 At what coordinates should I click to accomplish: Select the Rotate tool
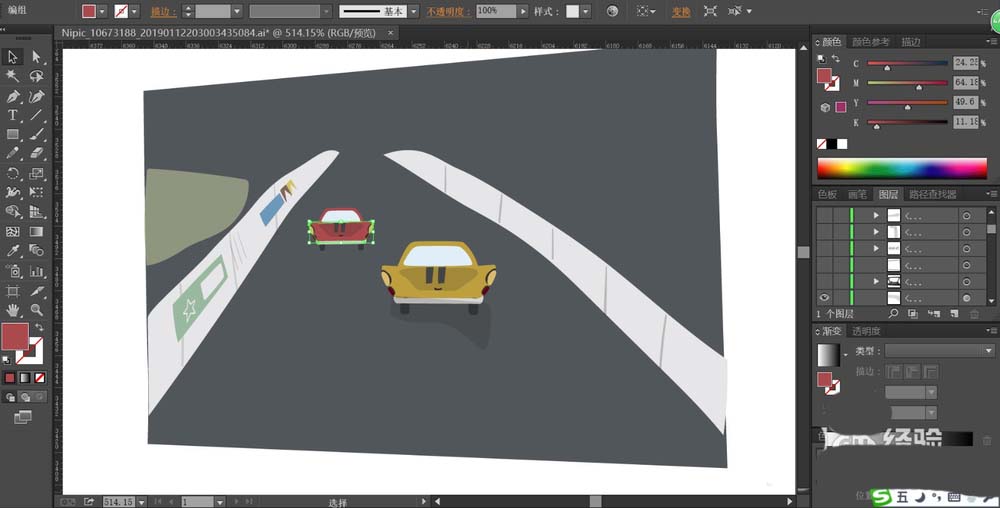coord(11,173)
